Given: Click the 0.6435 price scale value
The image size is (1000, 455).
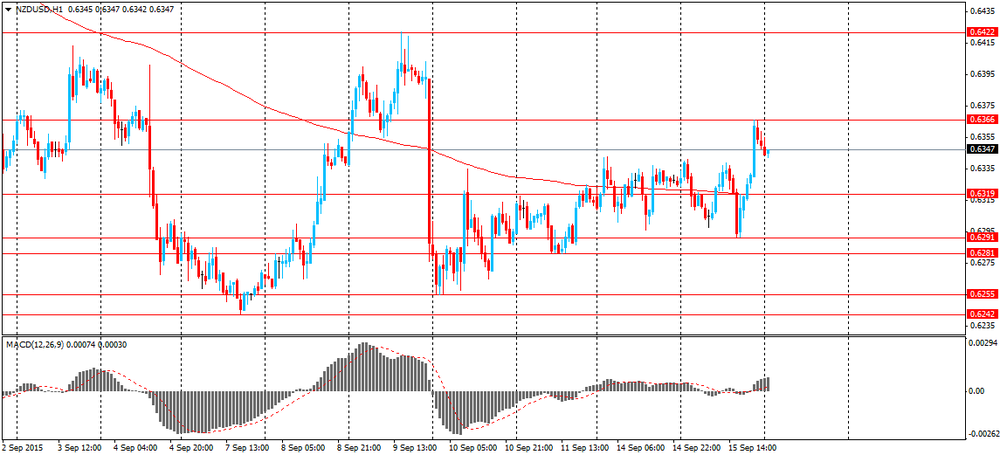Looking at the screenshot, I should click(x=980, y=11).
